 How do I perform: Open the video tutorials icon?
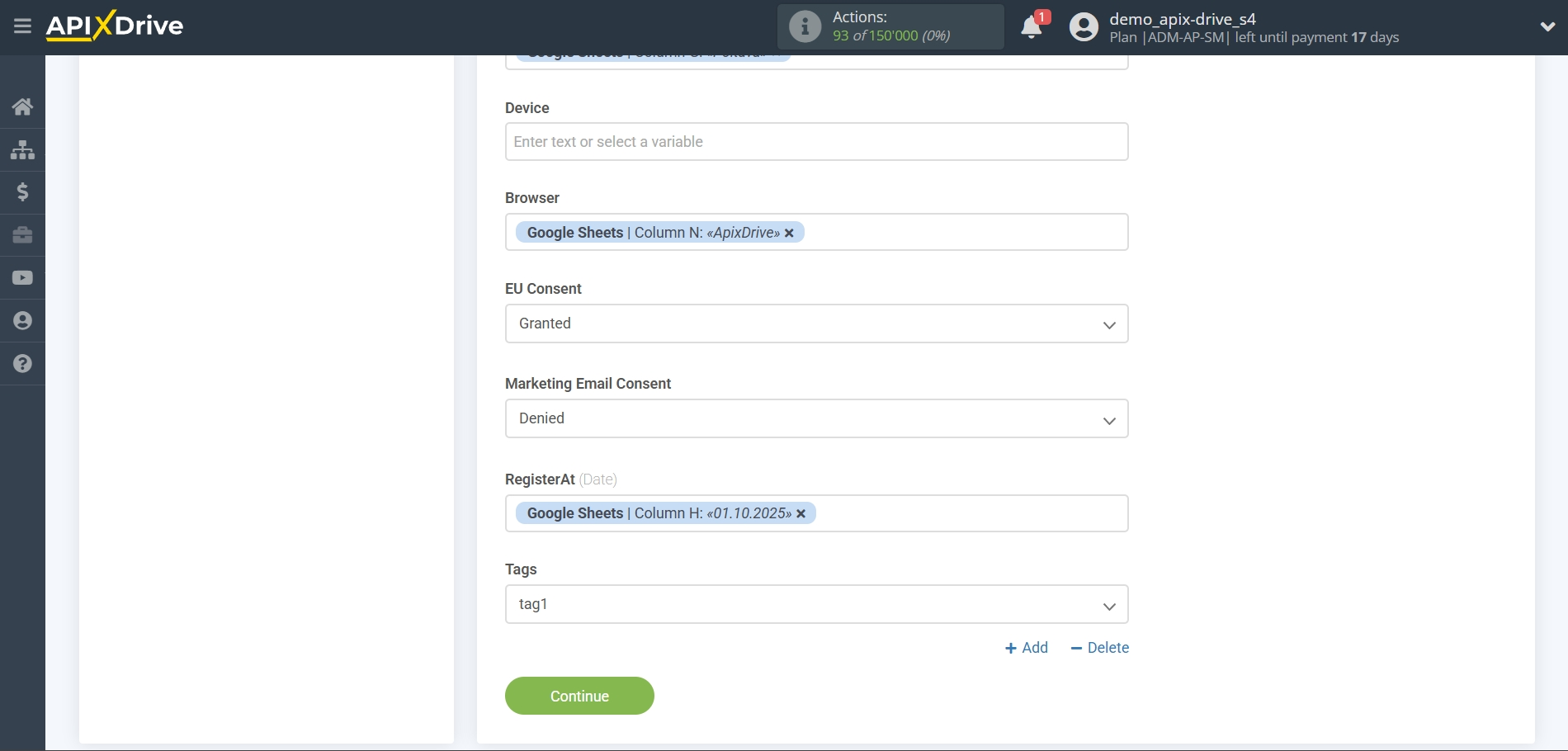click(x=22, y=278)
